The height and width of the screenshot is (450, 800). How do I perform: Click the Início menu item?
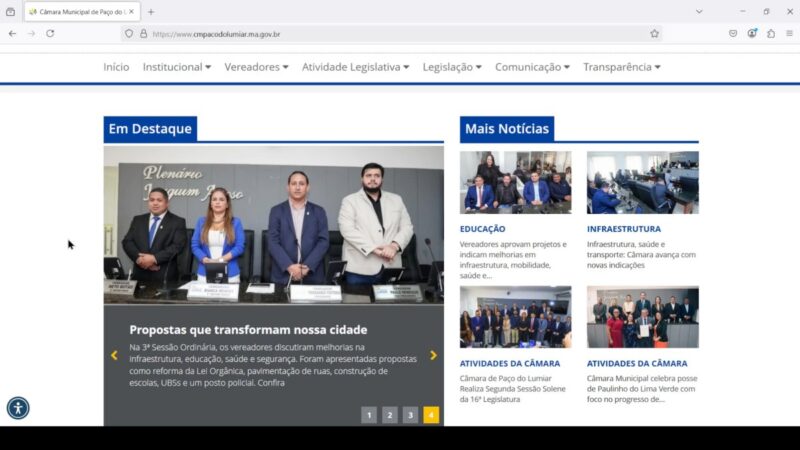pos(116,67)
